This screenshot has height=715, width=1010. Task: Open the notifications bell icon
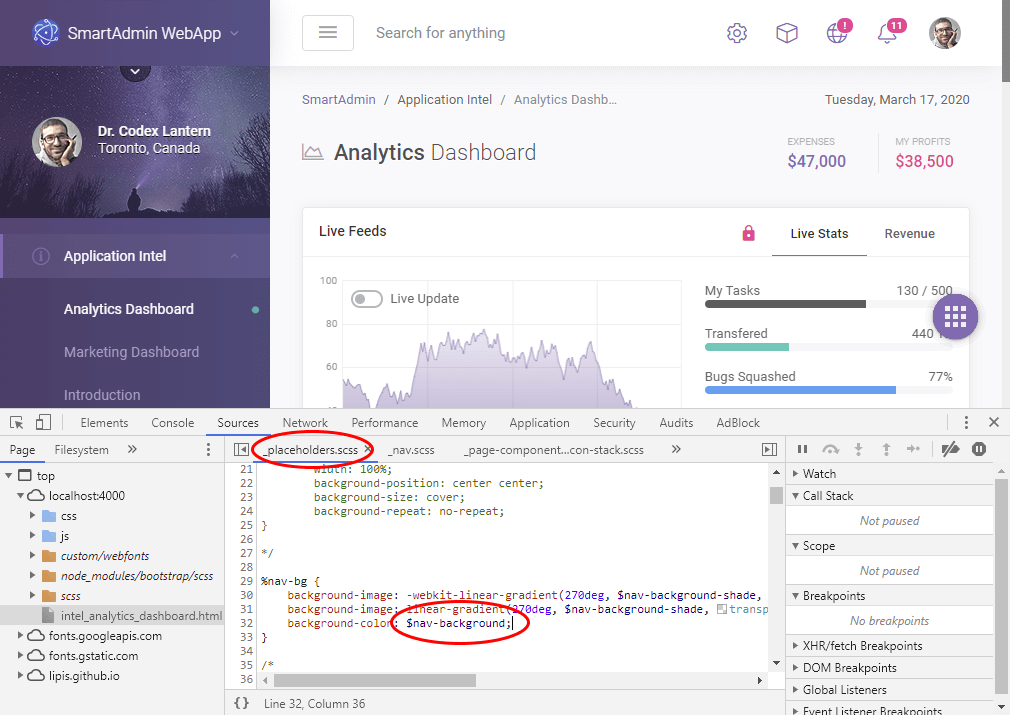(886, 33)
